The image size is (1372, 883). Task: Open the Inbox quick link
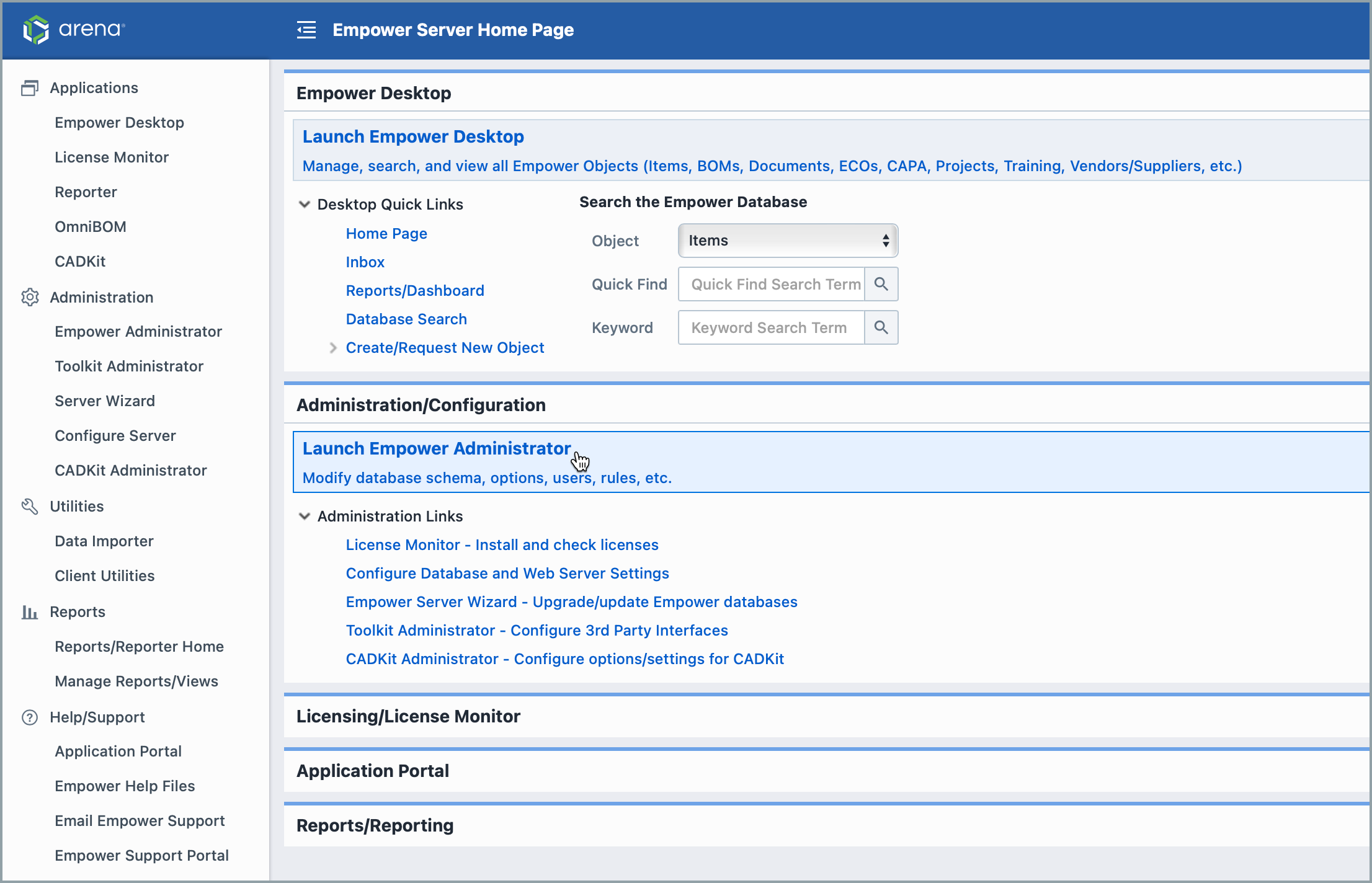coord(365,262)
